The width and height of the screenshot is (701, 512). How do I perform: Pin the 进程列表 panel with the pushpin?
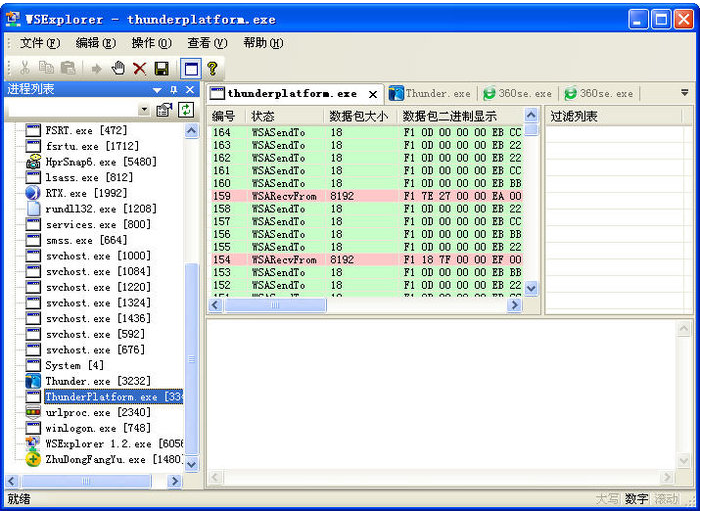[x=173, y=90]
